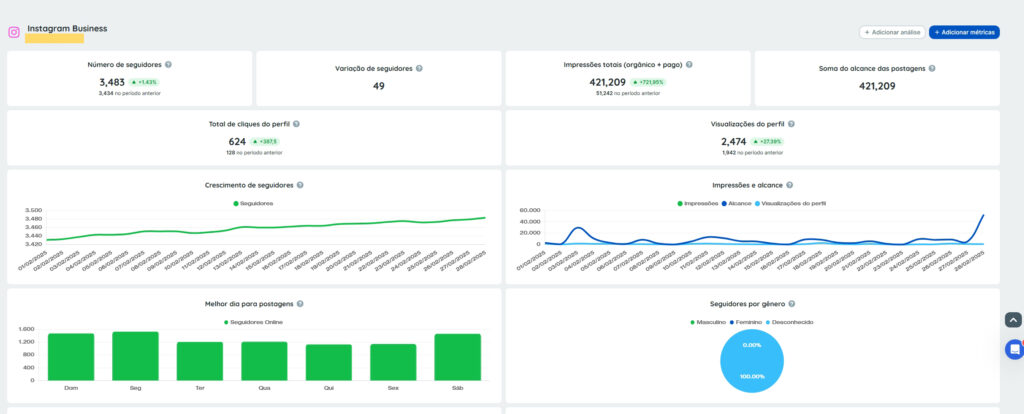Click the Adicionar análise button
This screenshot has width=1024, height=414.
click(892, 32)
